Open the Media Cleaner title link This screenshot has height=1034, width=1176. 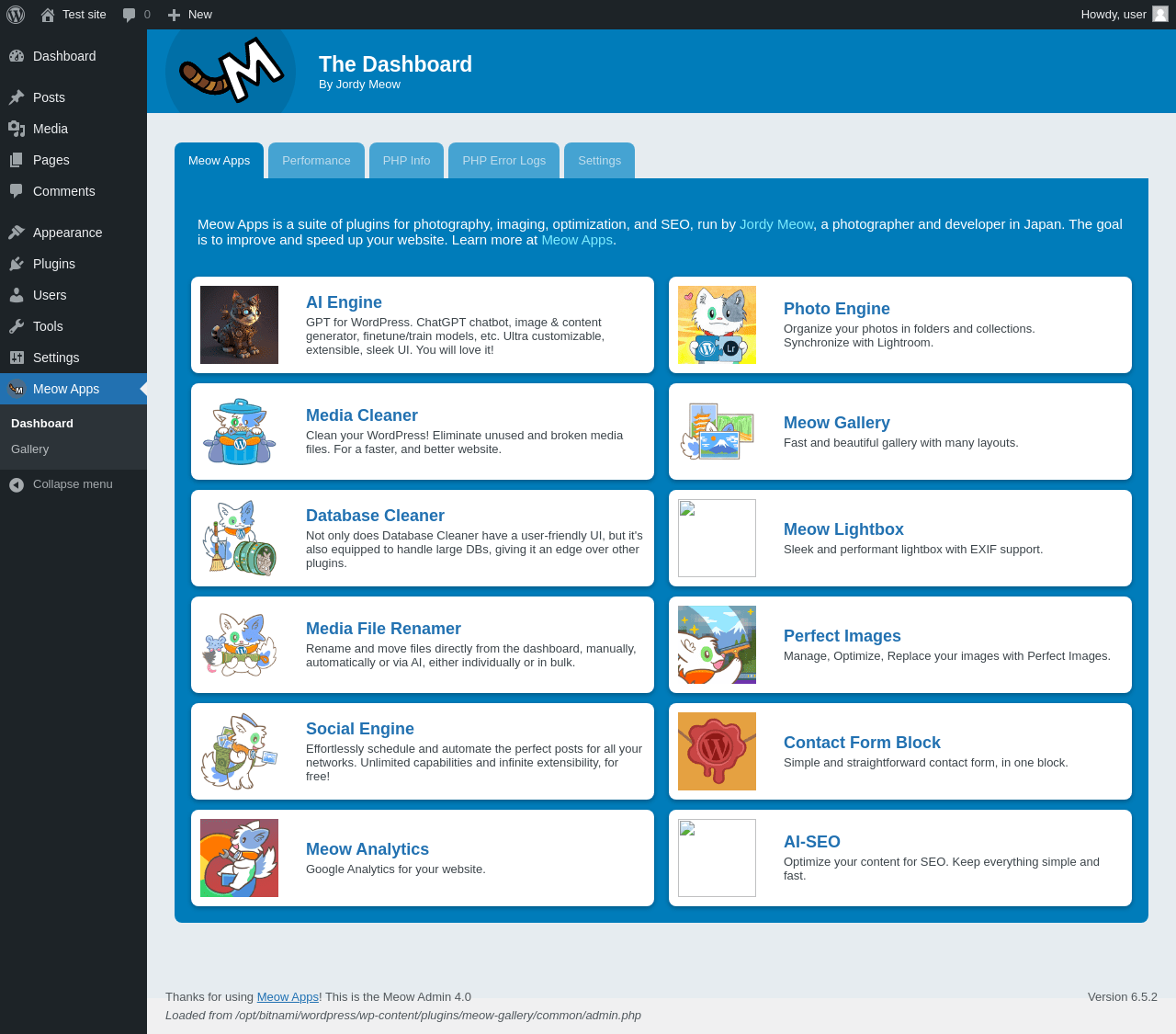(x=362, y=415)
